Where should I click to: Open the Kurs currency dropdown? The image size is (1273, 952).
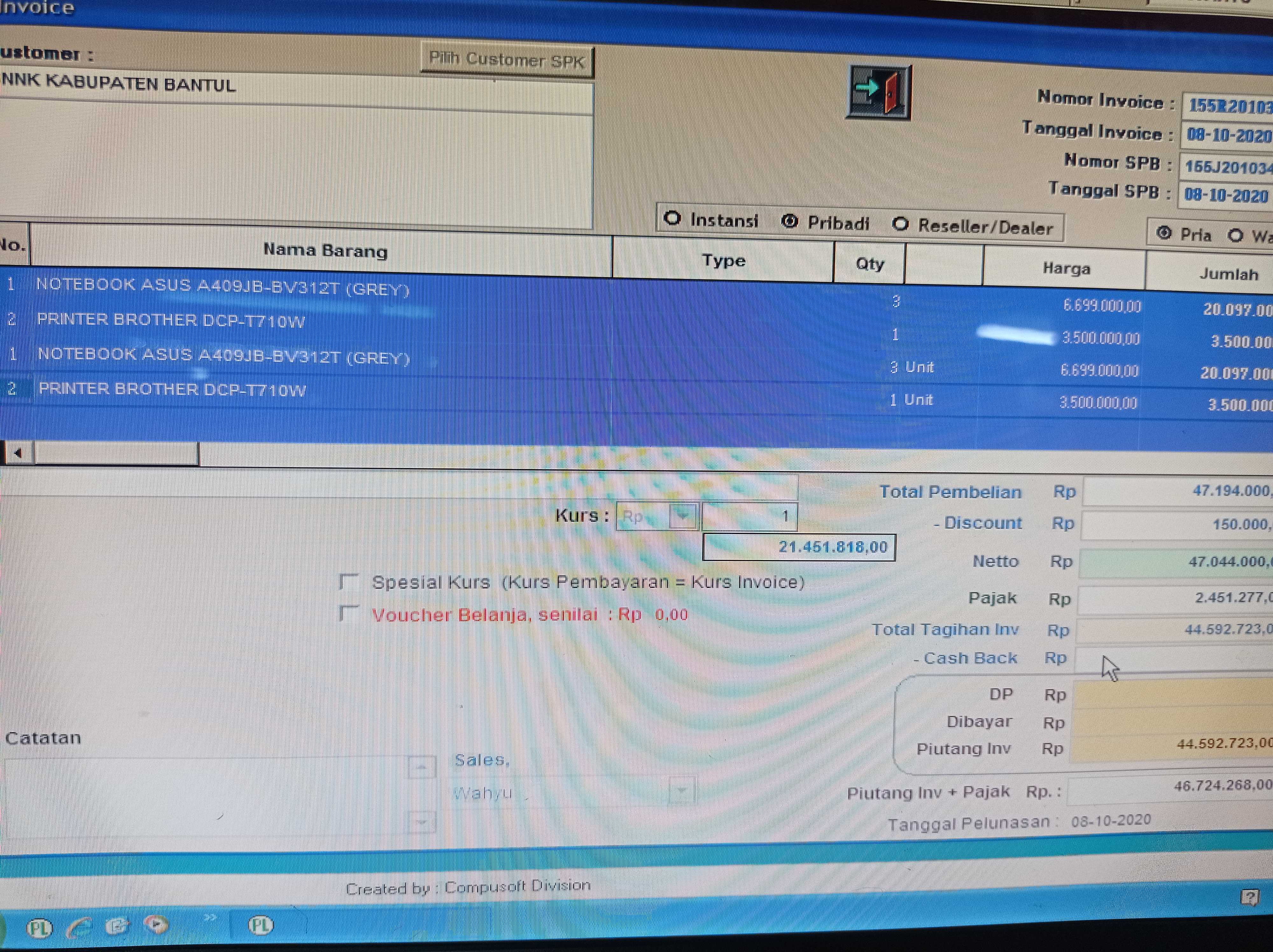click(x=684, y=515)
